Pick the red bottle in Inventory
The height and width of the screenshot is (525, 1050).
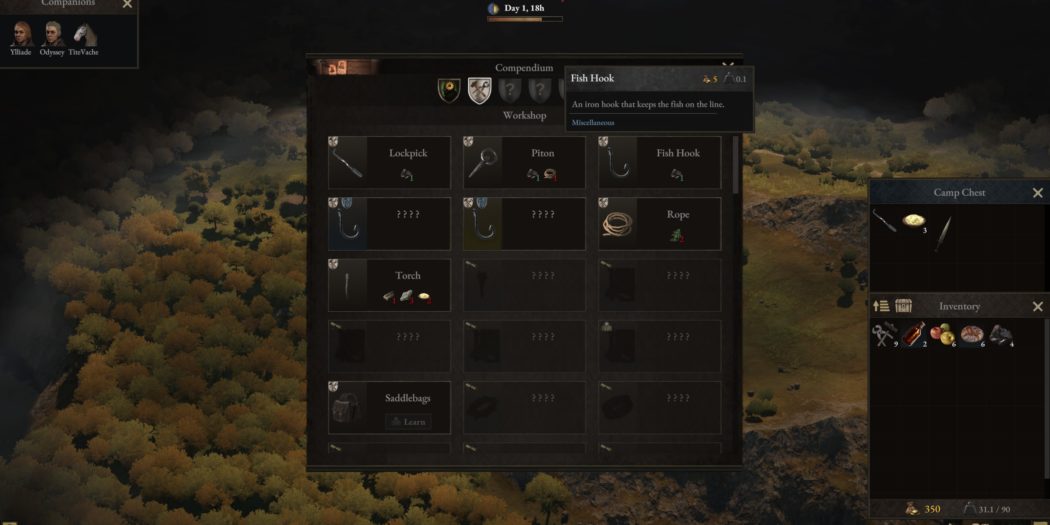[913, 333]
